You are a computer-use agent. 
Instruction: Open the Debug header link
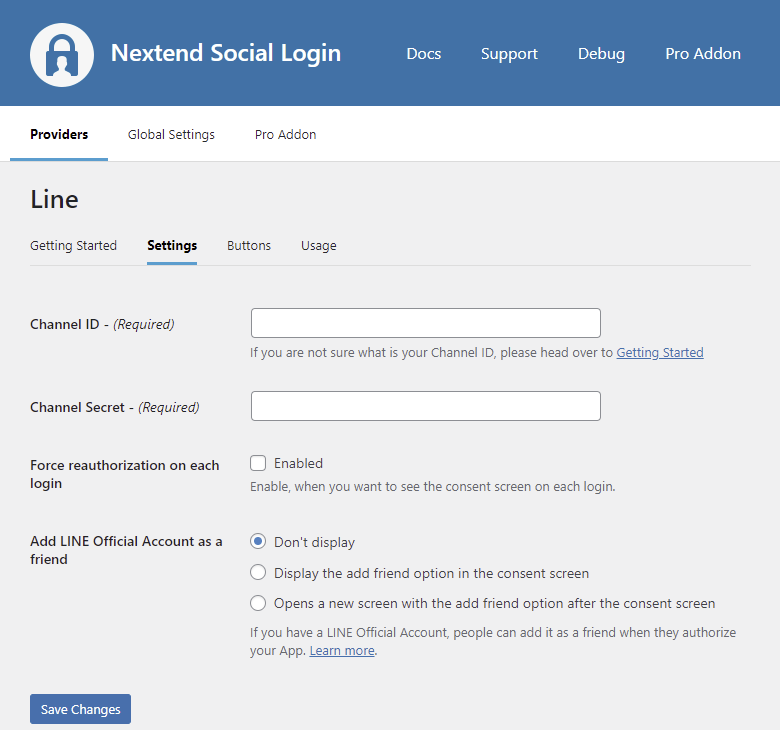click(601, 54)
